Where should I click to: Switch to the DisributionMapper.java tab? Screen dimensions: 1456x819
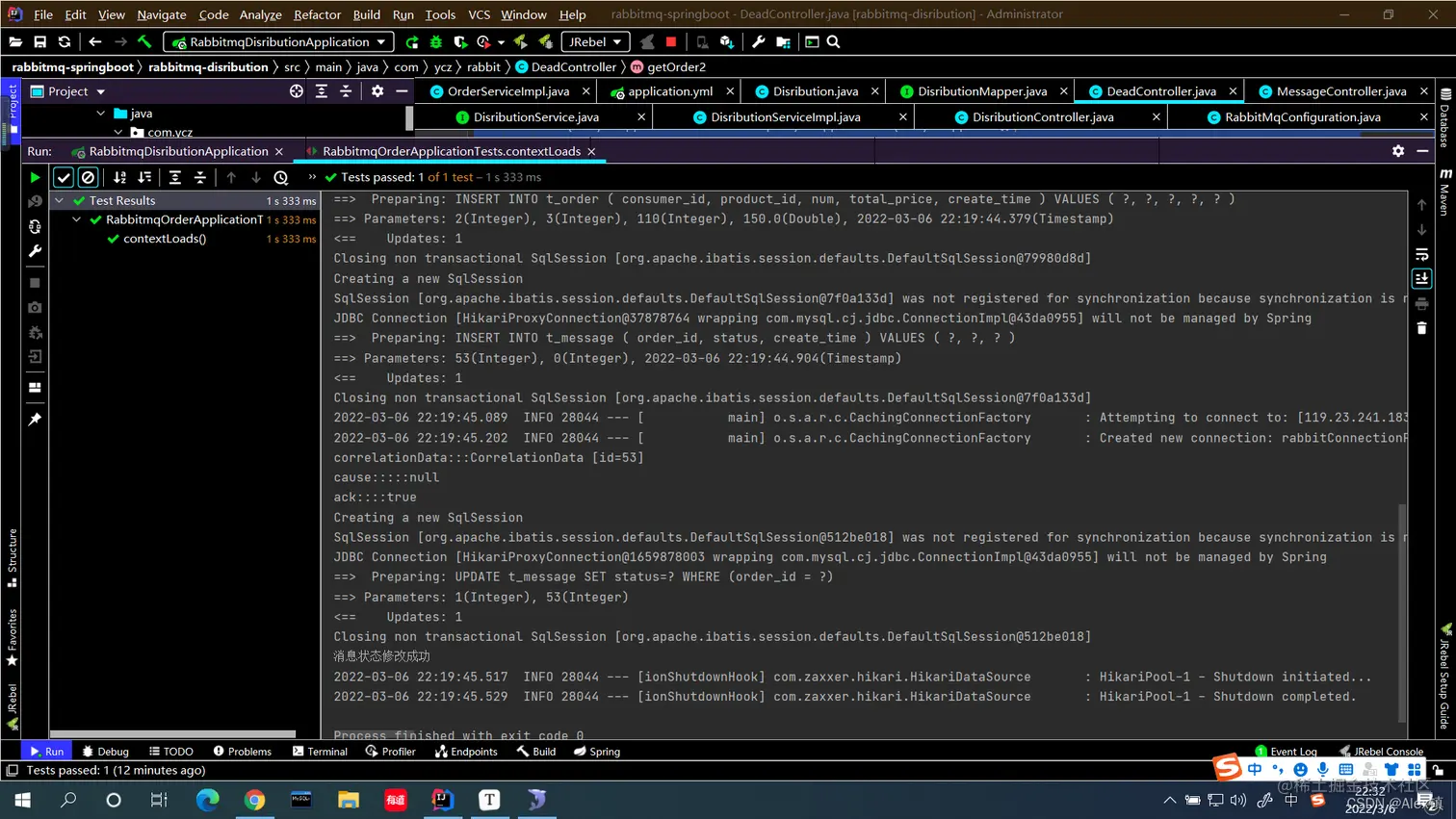pos(981,90)
